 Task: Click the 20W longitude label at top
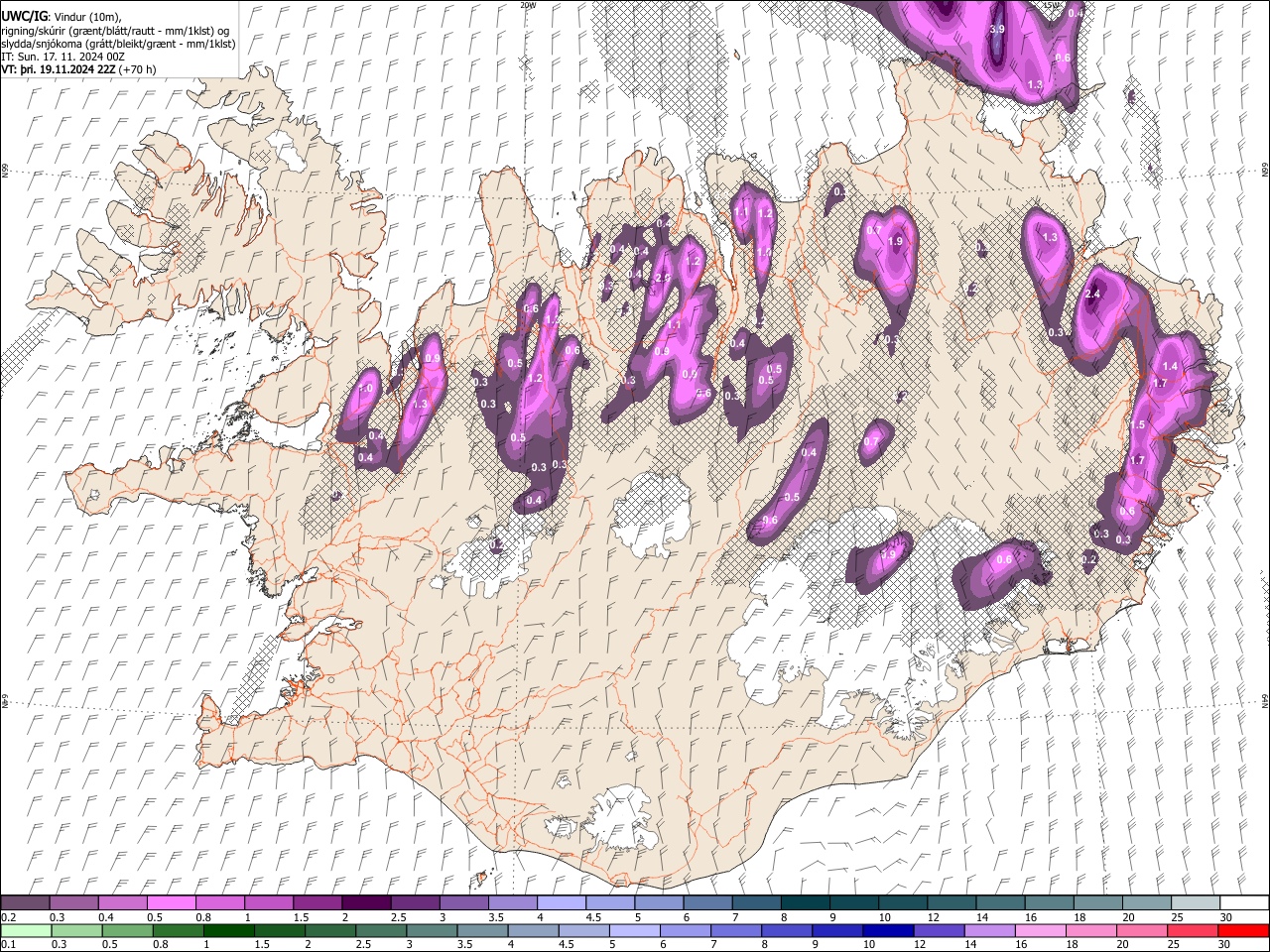pos(528,5)
